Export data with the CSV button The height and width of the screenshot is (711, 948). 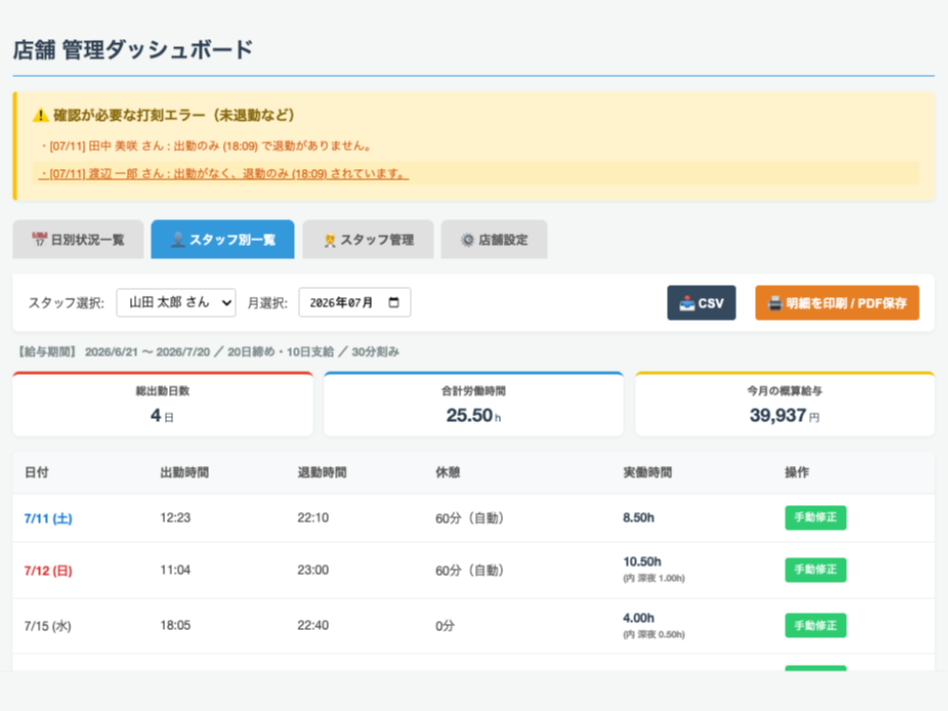pos(701,303)
